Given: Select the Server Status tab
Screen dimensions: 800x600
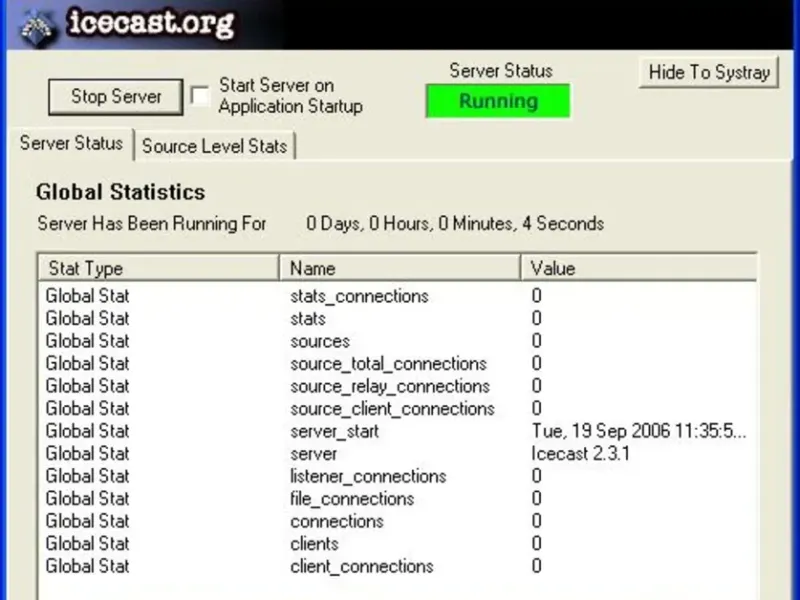Looking at the screenshot, I should click(x=71, y=143).
